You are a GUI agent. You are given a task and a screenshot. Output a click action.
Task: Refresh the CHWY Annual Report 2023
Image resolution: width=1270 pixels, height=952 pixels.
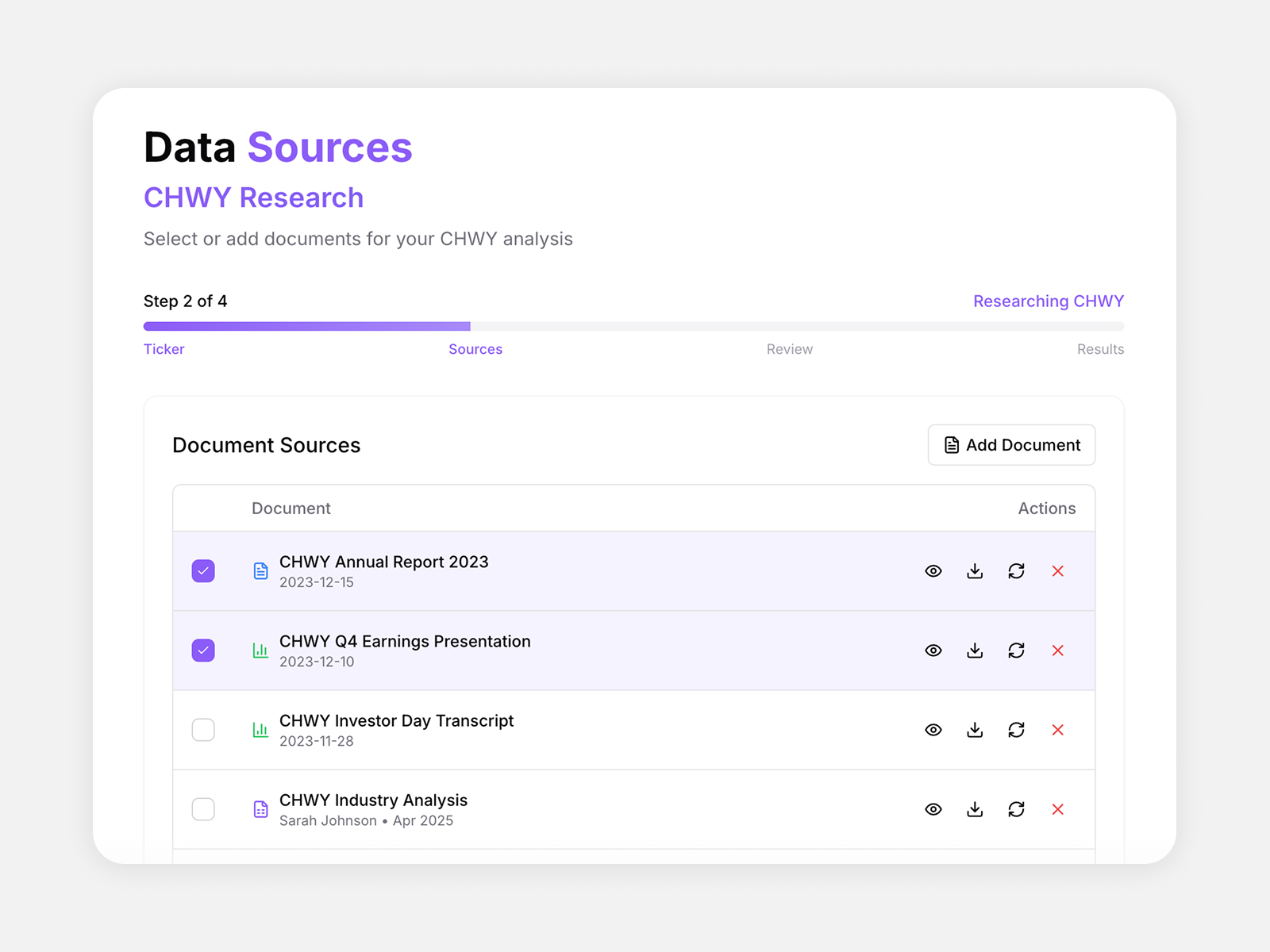click(x=1016, y=571)
